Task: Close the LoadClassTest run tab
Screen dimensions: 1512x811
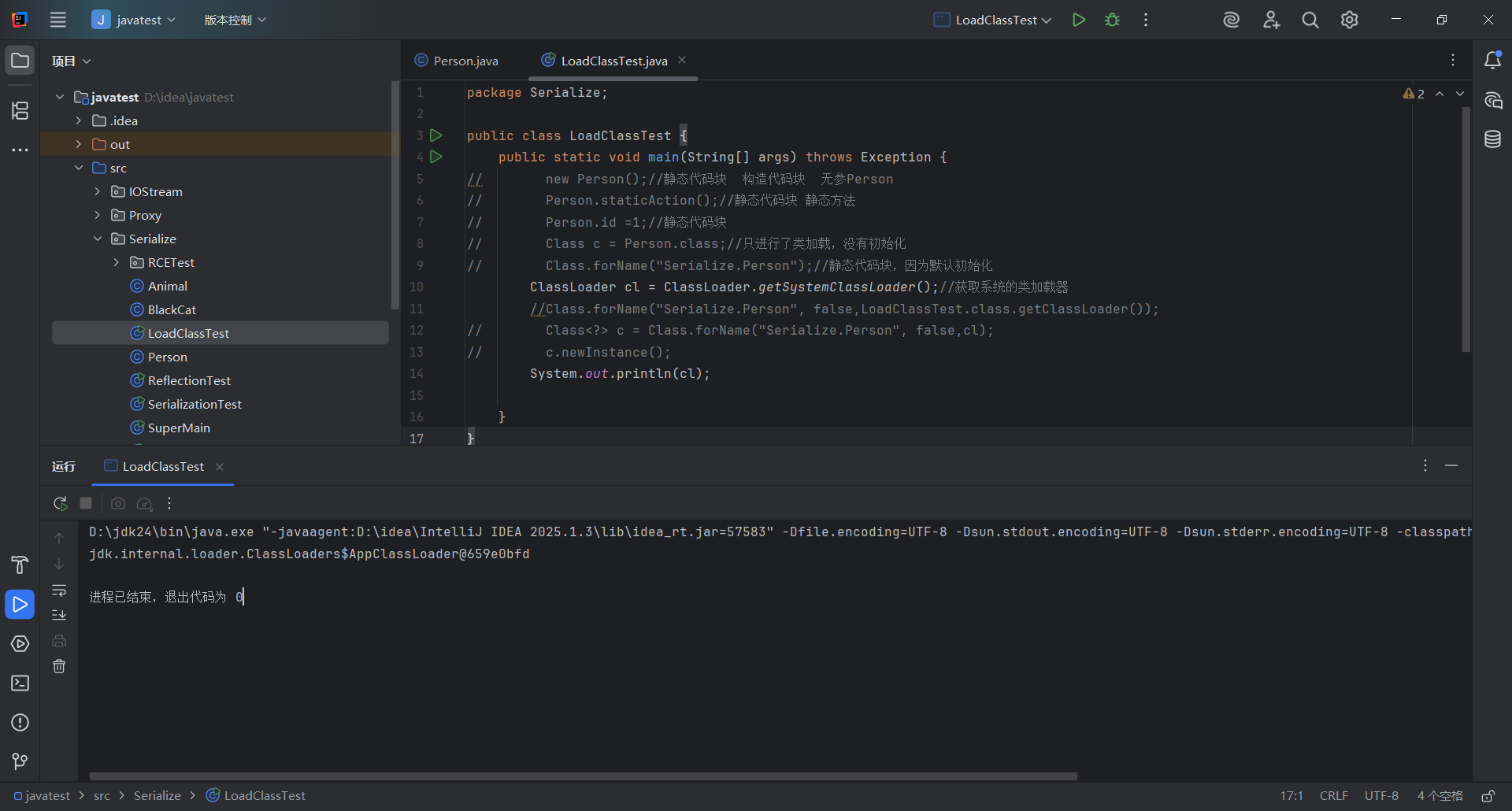Action: click(220, 467)
